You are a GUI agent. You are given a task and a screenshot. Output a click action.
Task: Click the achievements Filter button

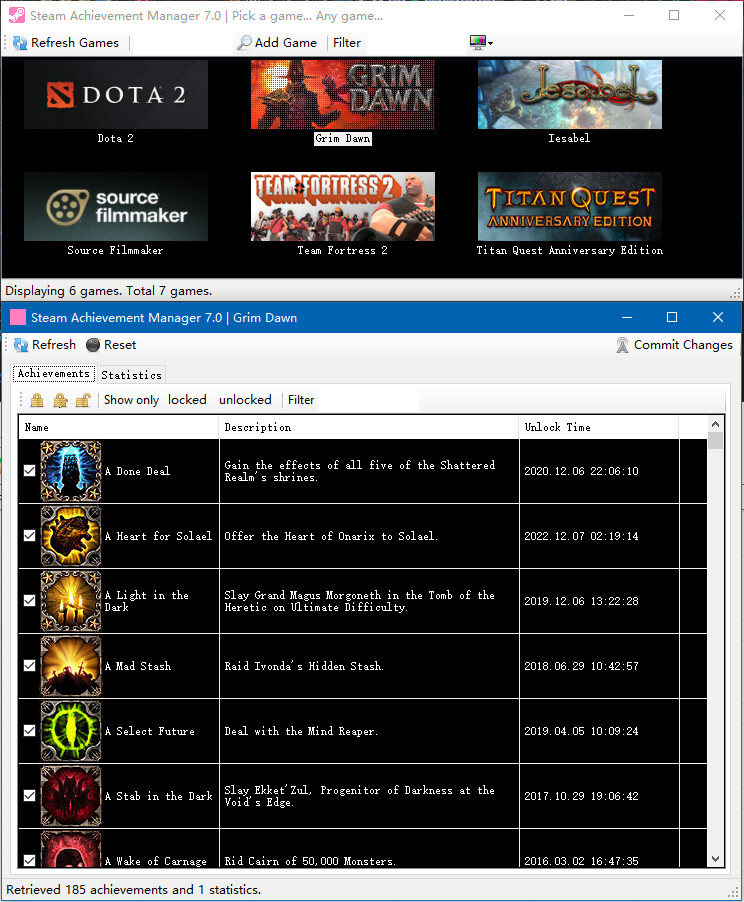pyautogui.click(x=301, y=400)
